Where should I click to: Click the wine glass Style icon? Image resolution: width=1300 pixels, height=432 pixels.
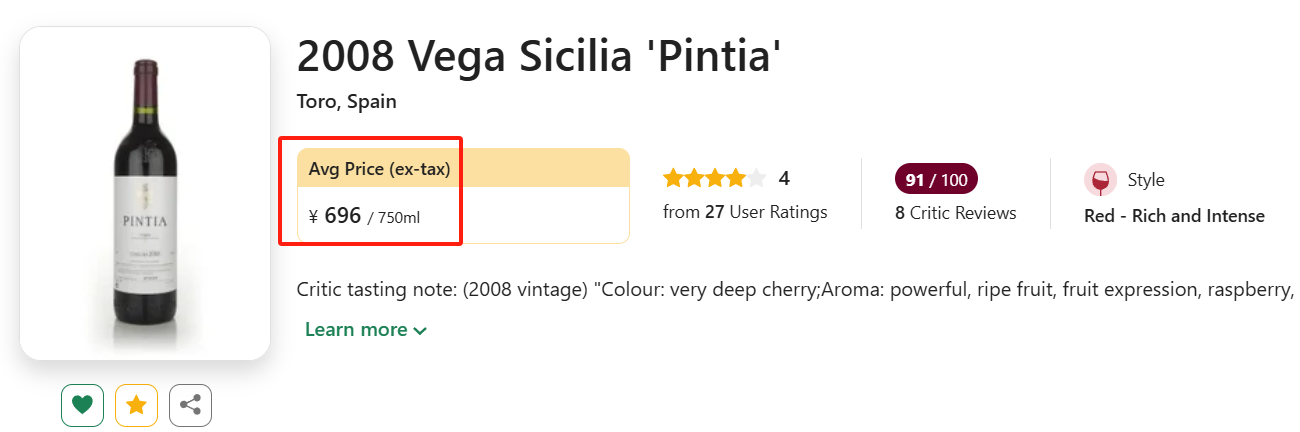pyautogui.click(x=1100, y=181)
